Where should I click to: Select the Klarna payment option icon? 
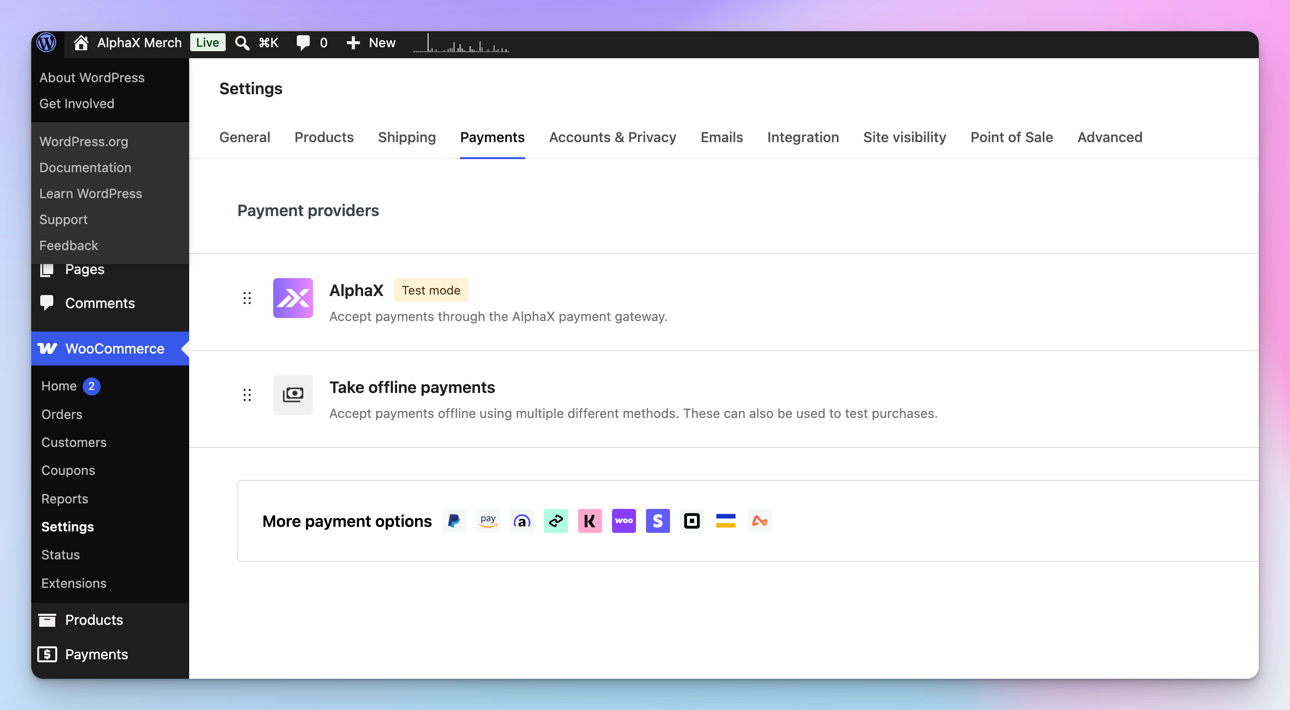coord(590,521)
